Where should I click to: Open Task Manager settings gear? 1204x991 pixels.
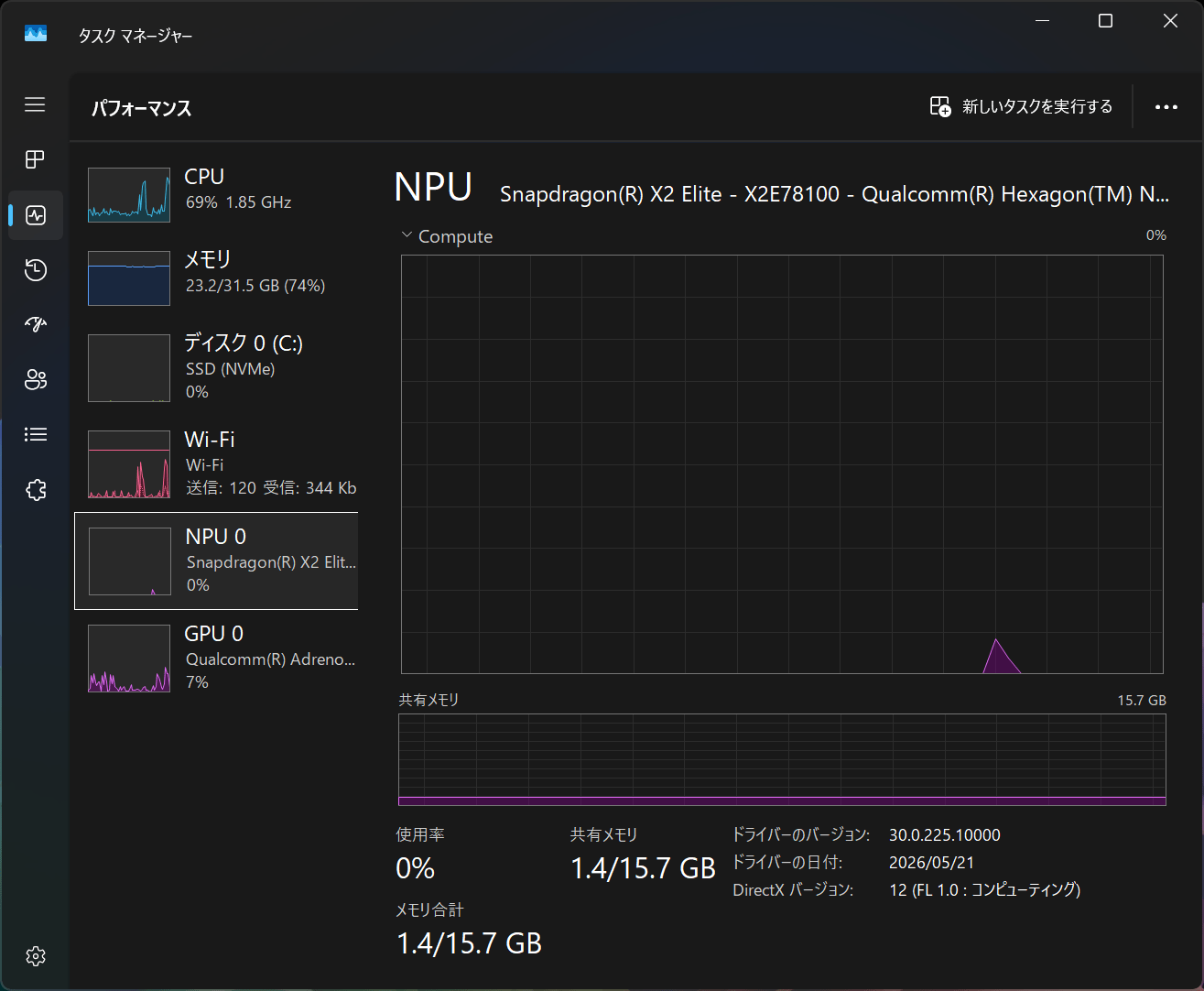(x=36, y=956)
